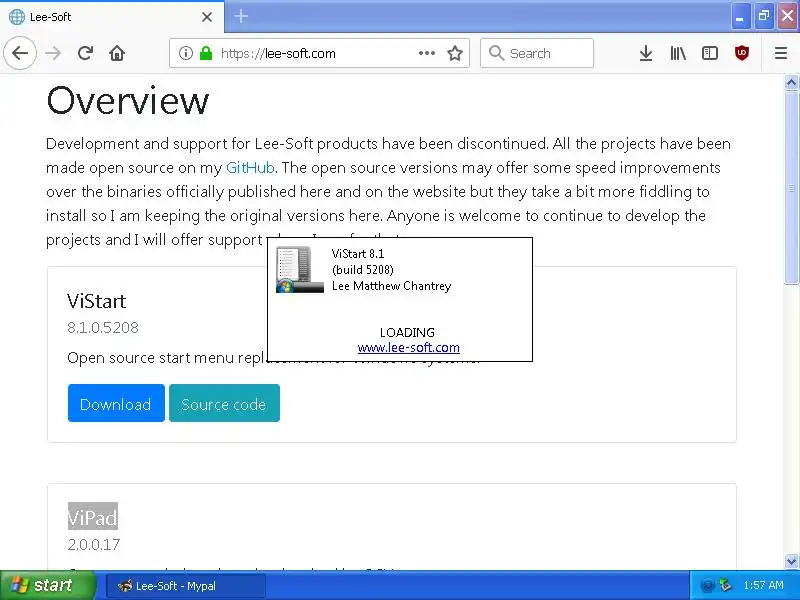Image resolution: width=800 pixels, height=600 pixels.
Task: Select Lee-Soft - Mypal taskbar button
Action: (x=186, y=586)
